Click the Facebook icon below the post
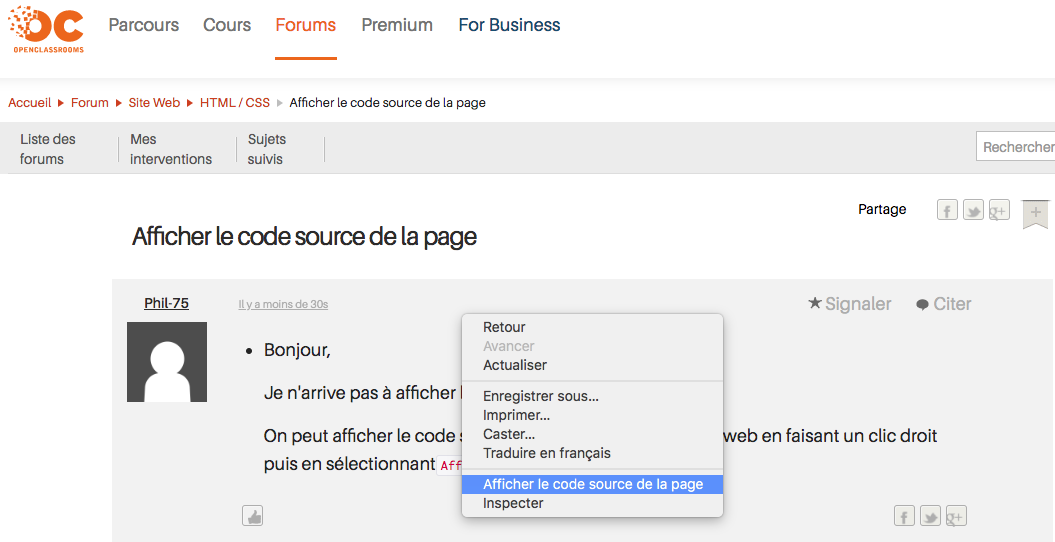1055x542 pixels. pyautogui.click(x=904, y=516)
